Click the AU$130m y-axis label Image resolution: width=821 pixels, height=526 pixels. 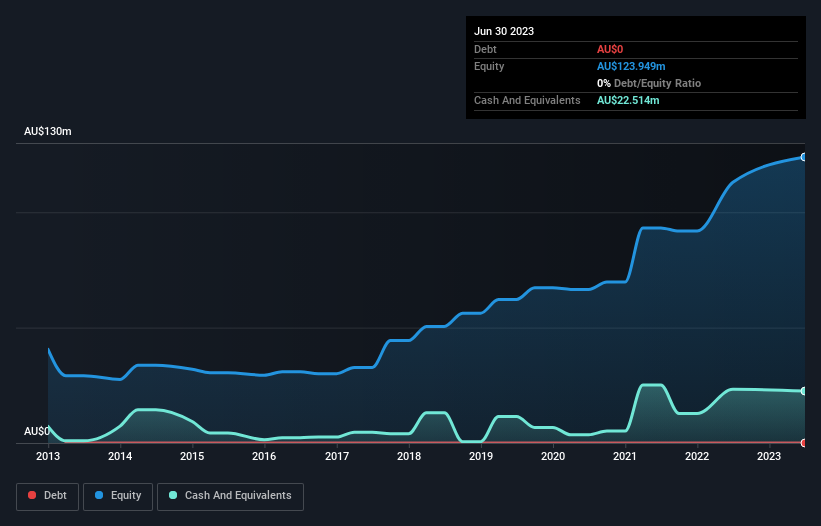click(x=48, y=131)
